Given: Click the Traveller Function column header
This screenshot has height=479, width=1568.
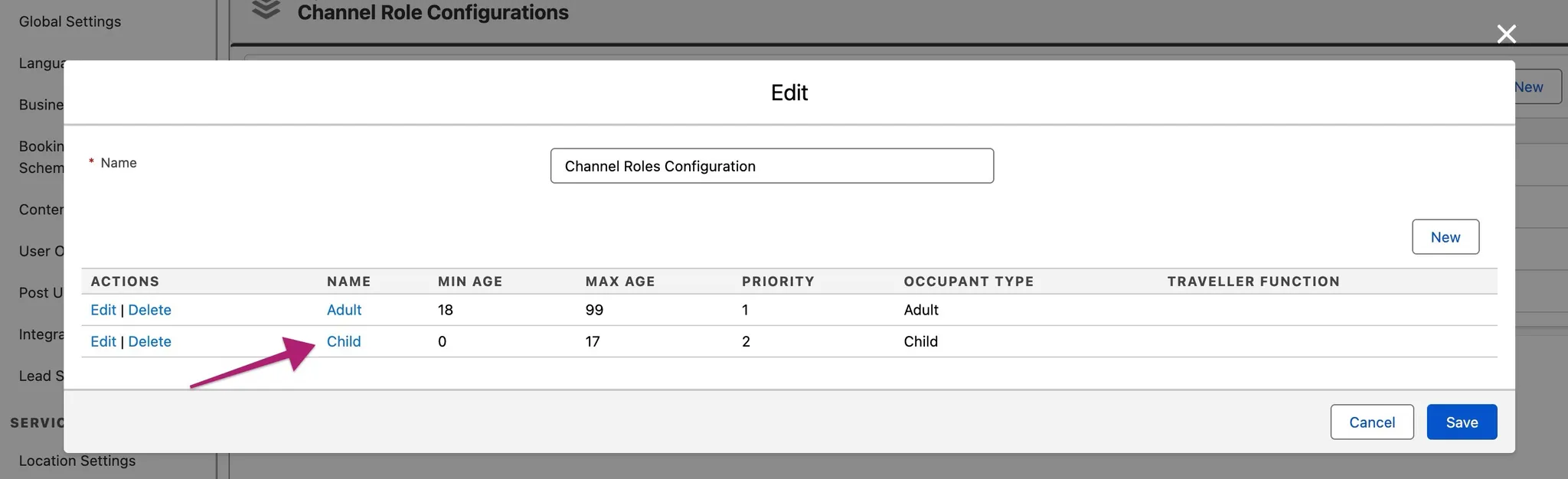Looking at the screenshot, I should (x=1253, y=282).
